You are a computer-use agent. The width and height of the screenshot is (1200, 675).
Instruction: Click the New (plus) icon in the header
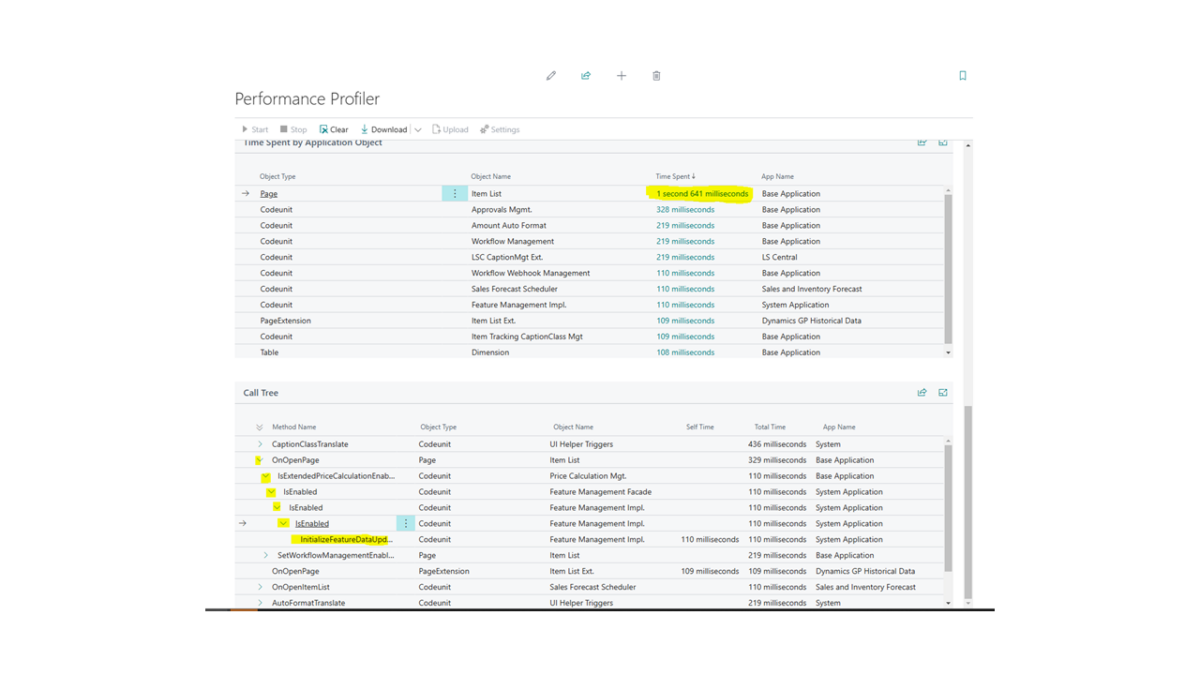point(621,75)
